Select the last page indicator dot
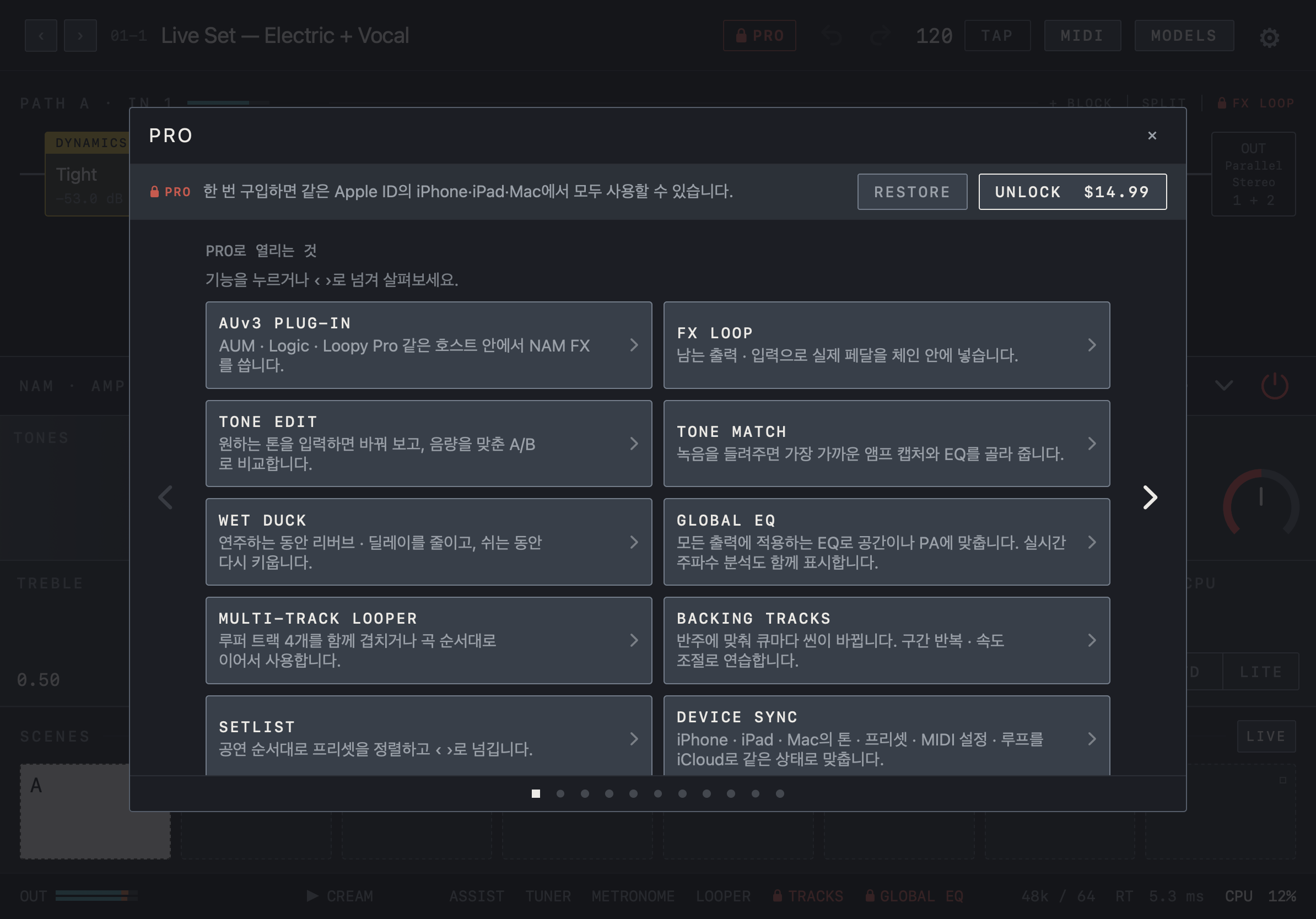 point(779,793)
